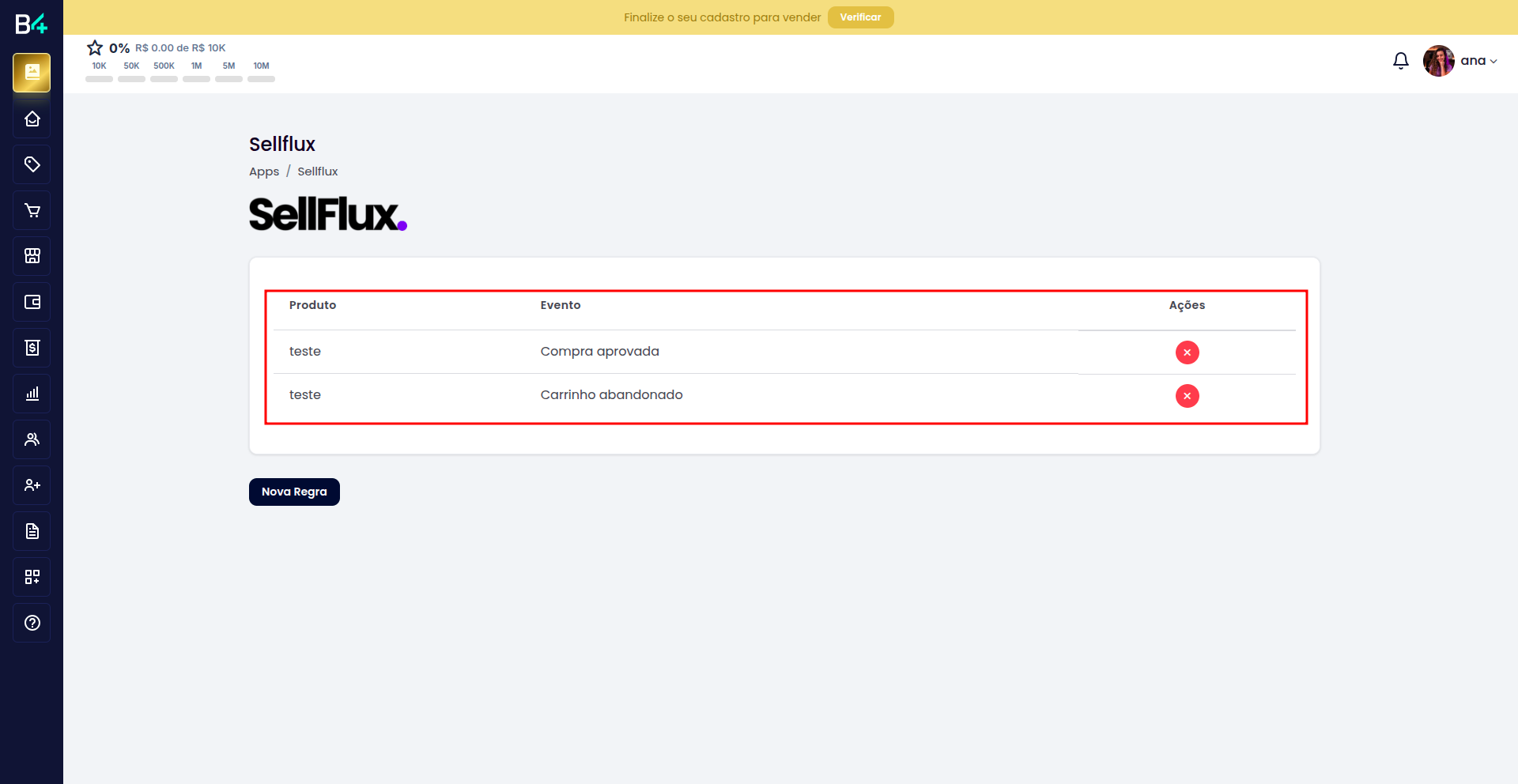The width and height of the screenshot is (1518, 784).
Task: Click the 10M milestone bar
Action: pos(261,79)
